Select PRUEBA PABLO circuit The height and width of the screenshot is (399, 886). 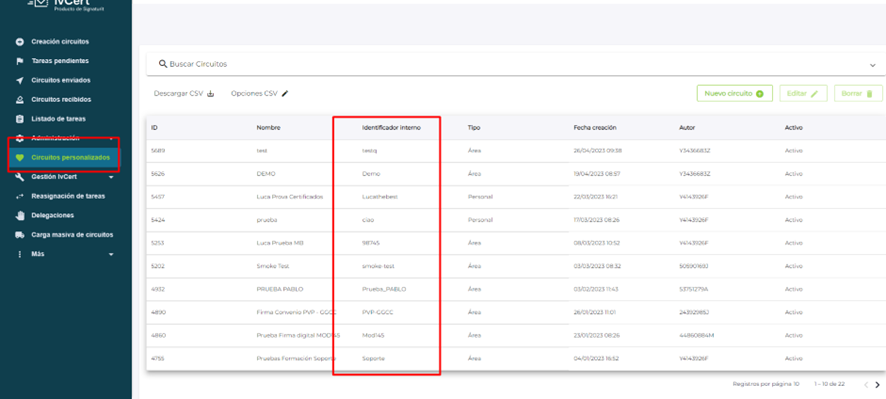click(x=280, y=289)
